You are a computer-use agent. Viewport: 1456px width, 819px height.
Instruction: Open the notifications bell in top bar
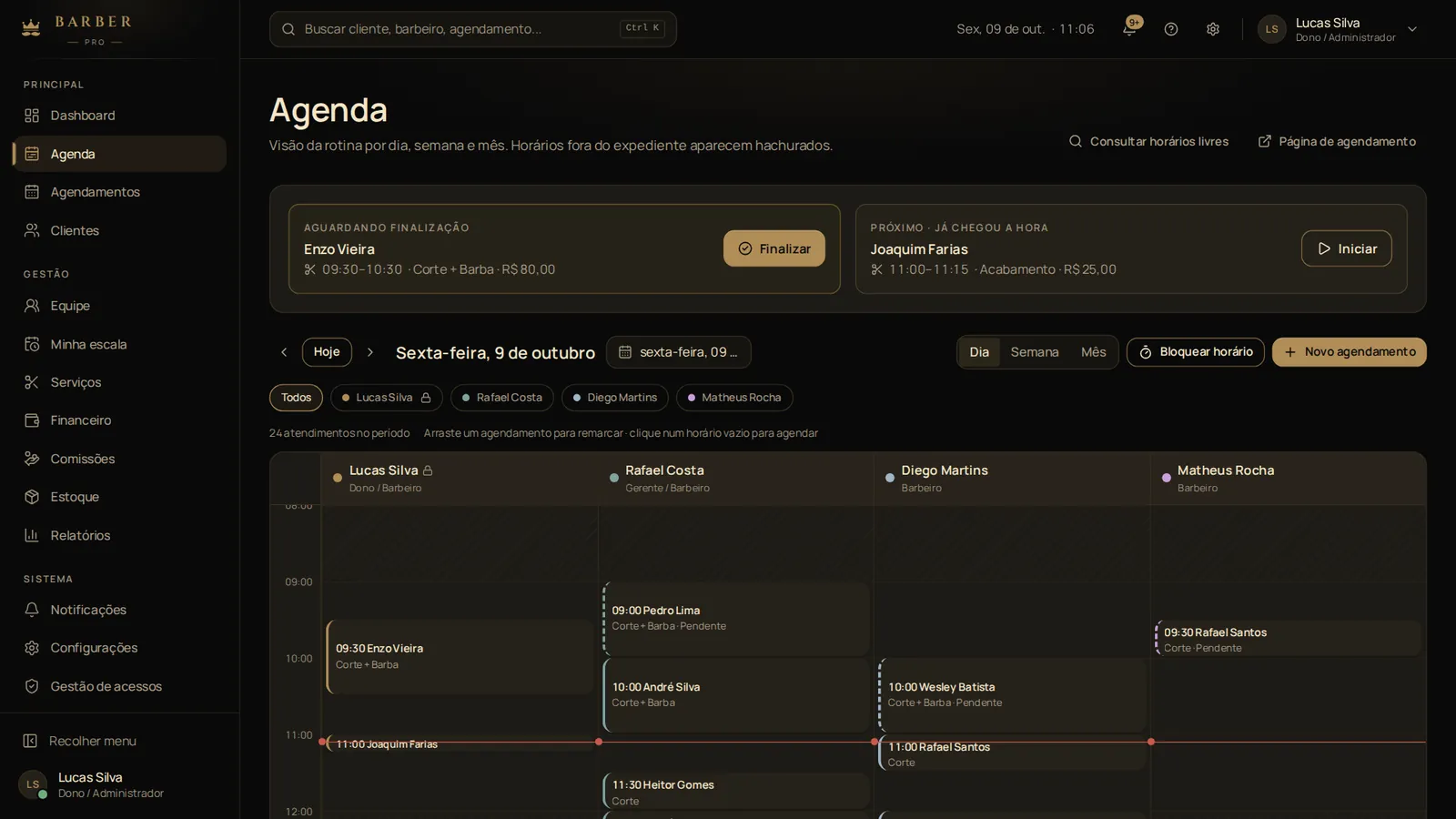[x=1129, y=29]
